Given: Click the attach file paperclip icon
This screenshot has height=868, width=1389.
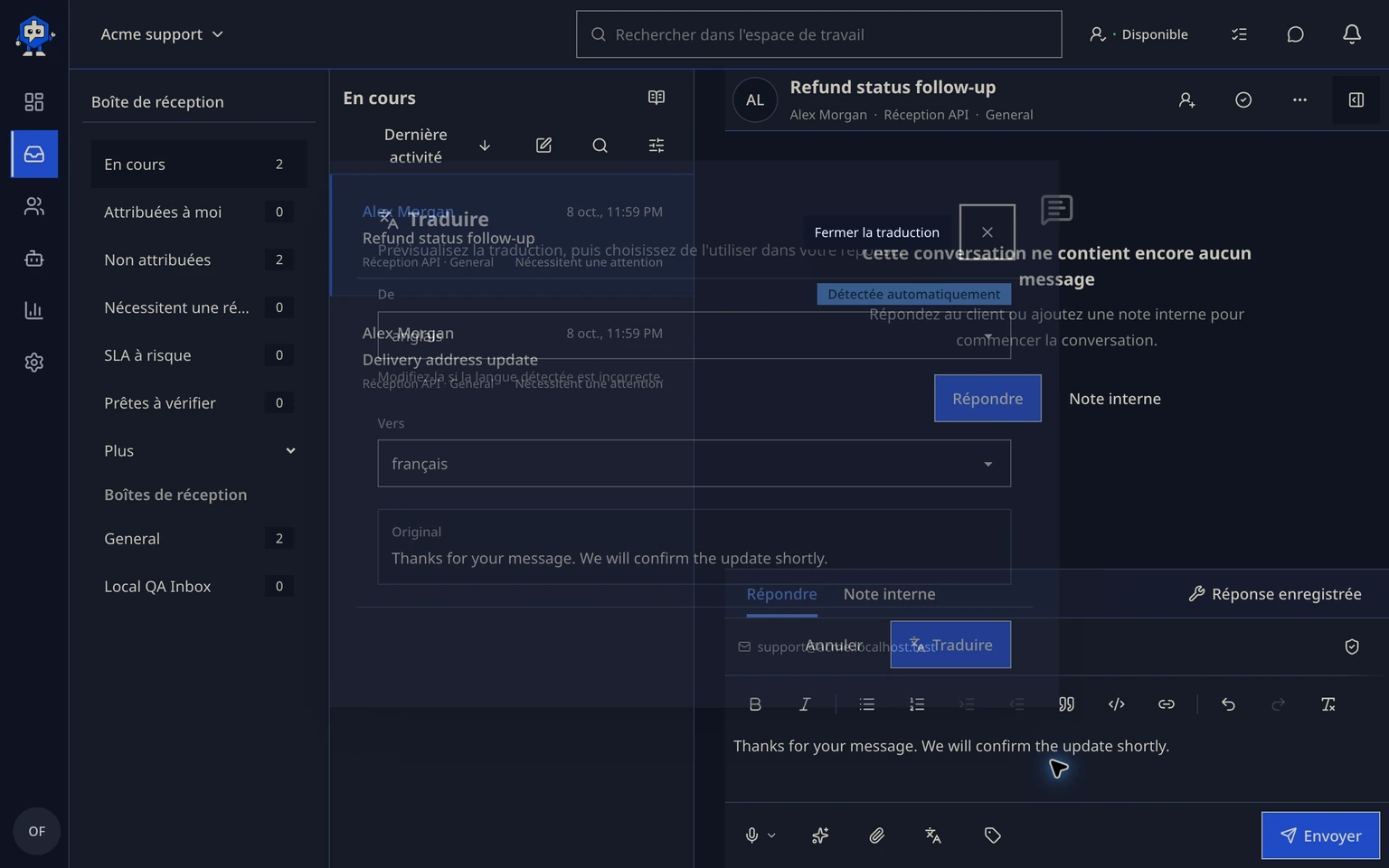Looking at the screenshot, I should point(876,835).
